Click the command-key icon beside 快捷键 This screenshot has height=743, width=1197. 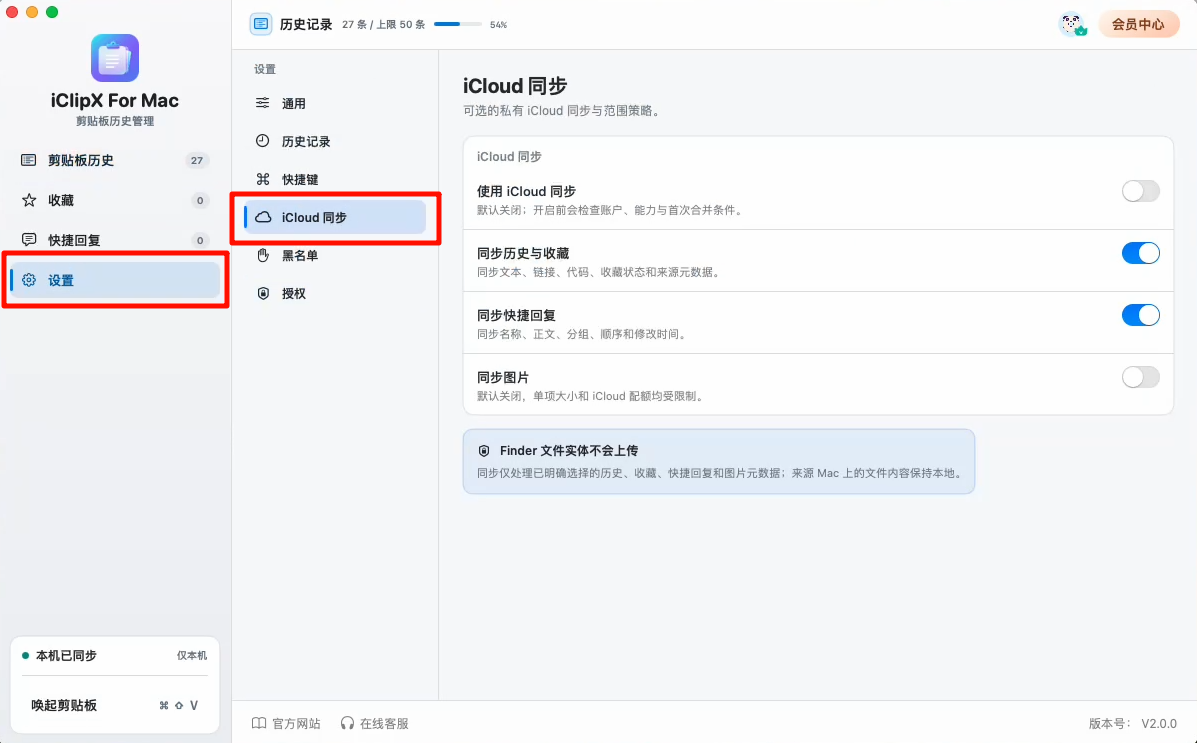(x=263, y=179)
